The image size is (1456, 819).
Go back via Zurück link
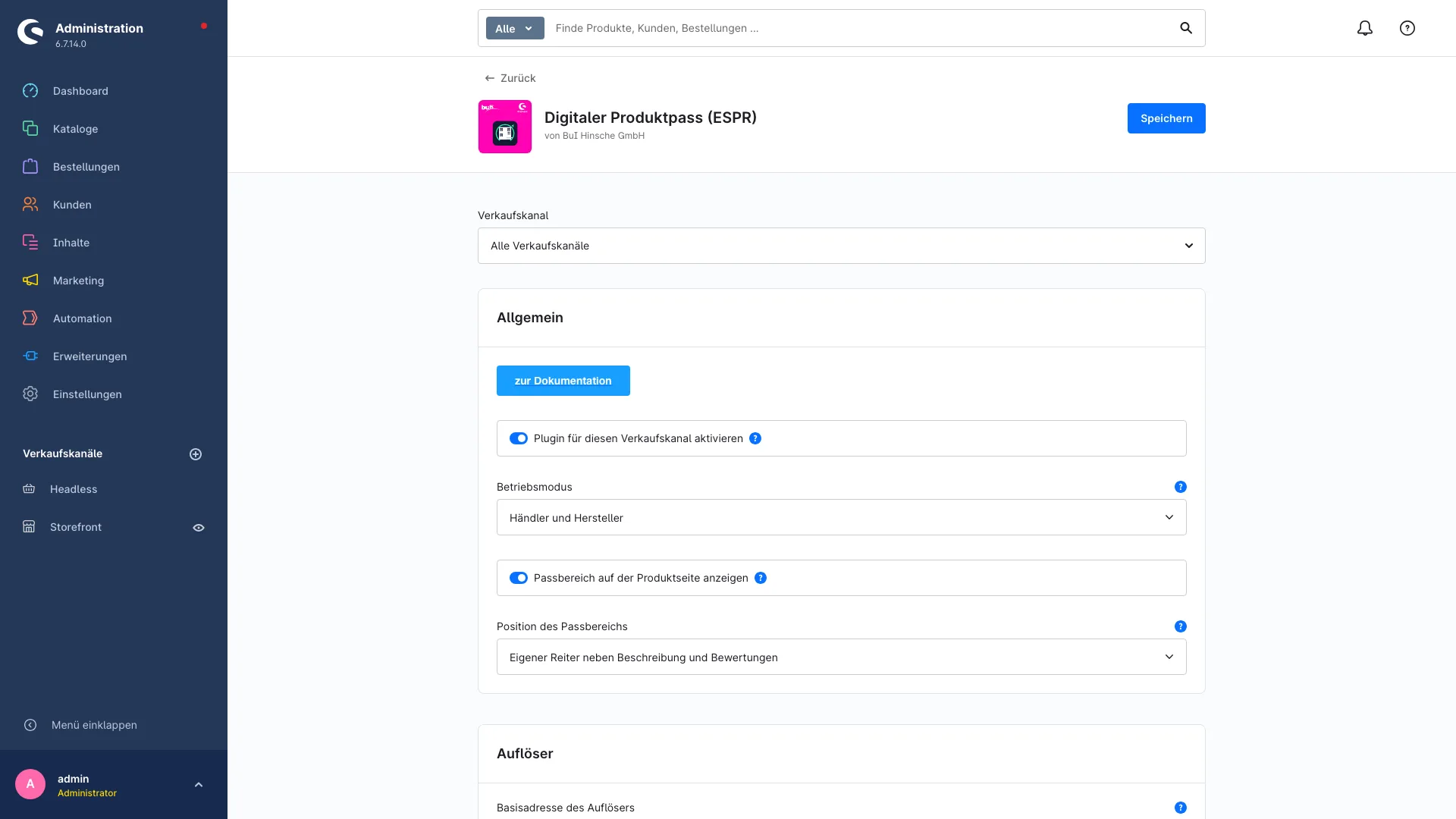pos(510,78)
